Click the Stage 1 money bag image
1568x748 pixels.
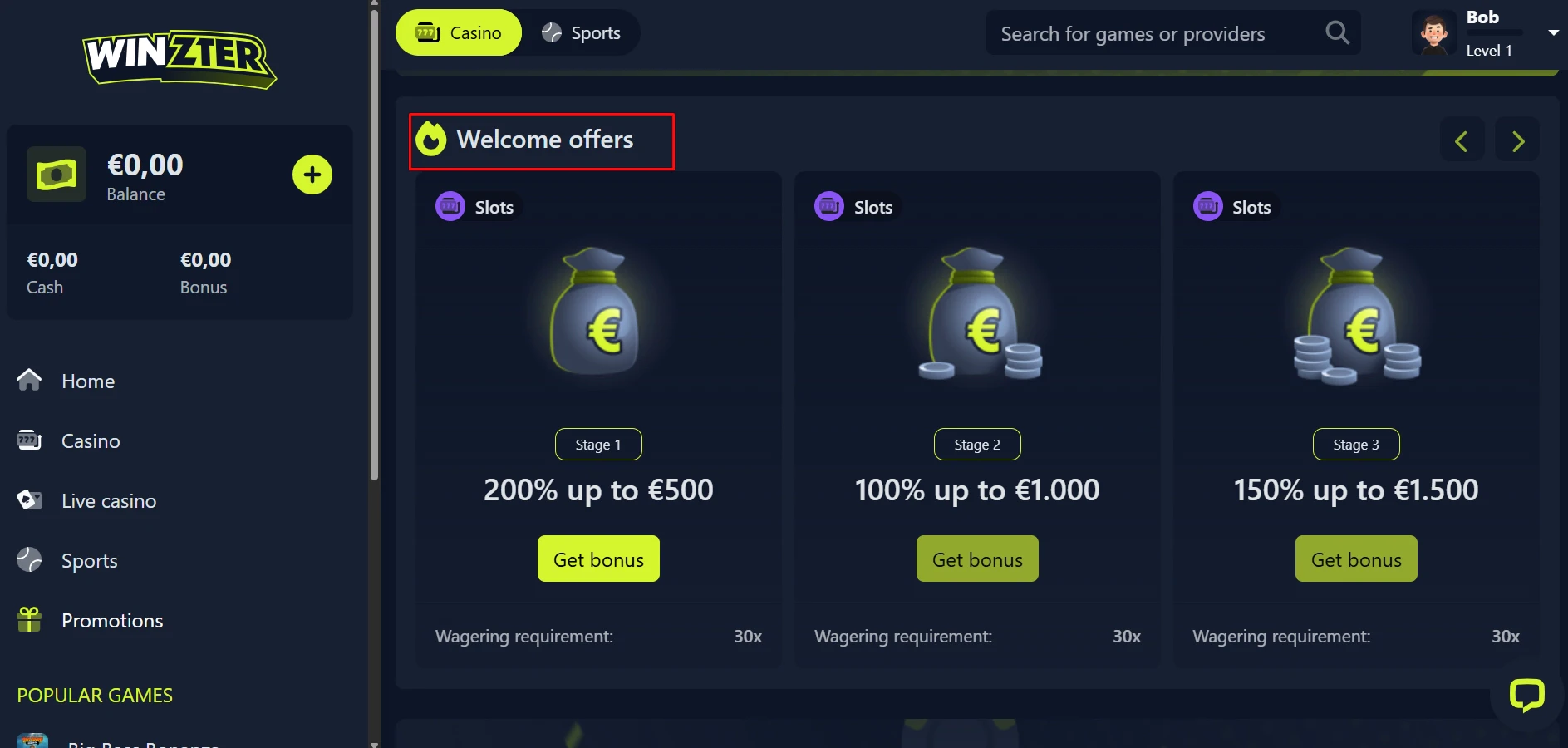[x=595, y=312]
